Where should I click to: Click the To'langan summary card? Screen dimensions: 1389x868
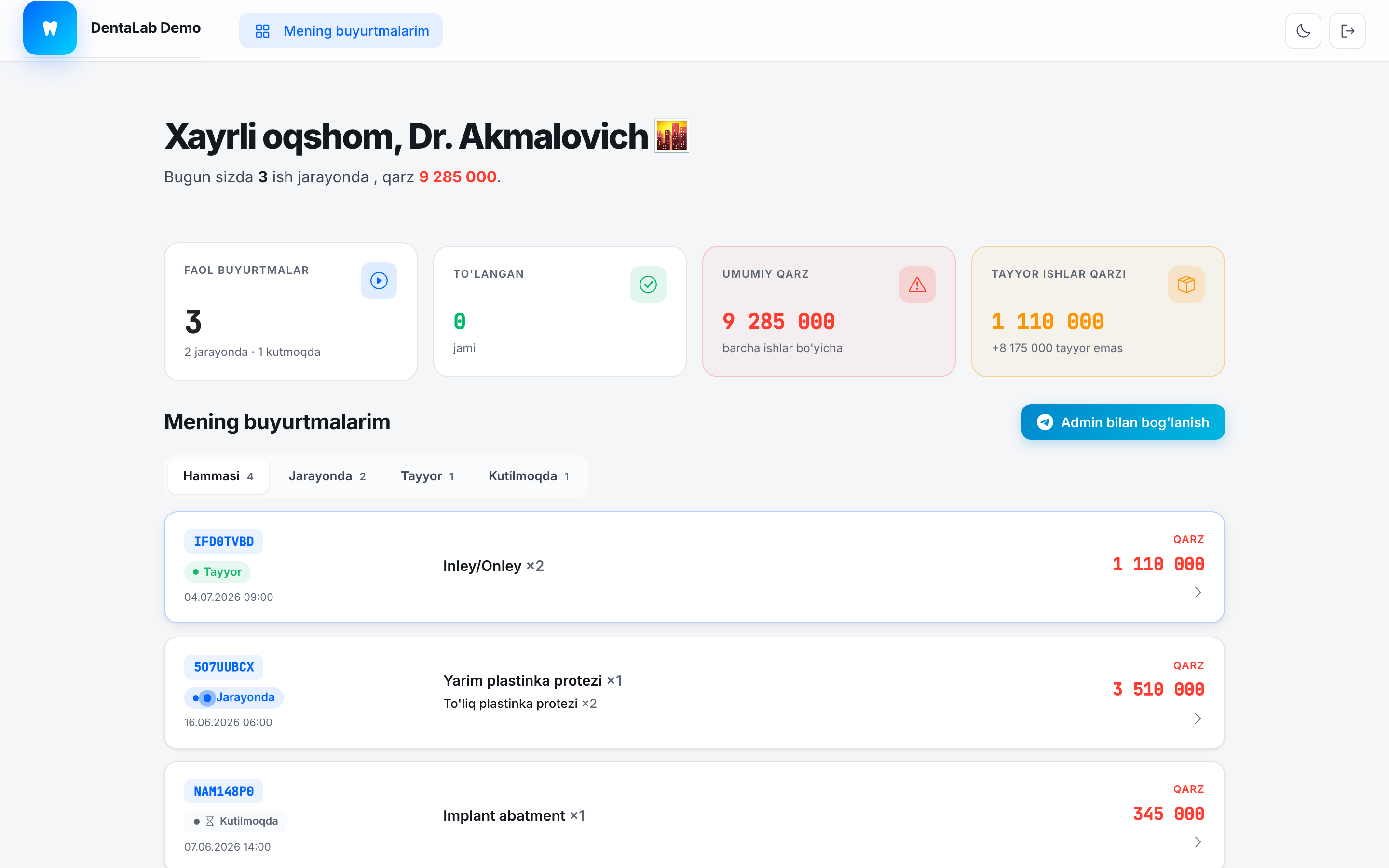560,312
